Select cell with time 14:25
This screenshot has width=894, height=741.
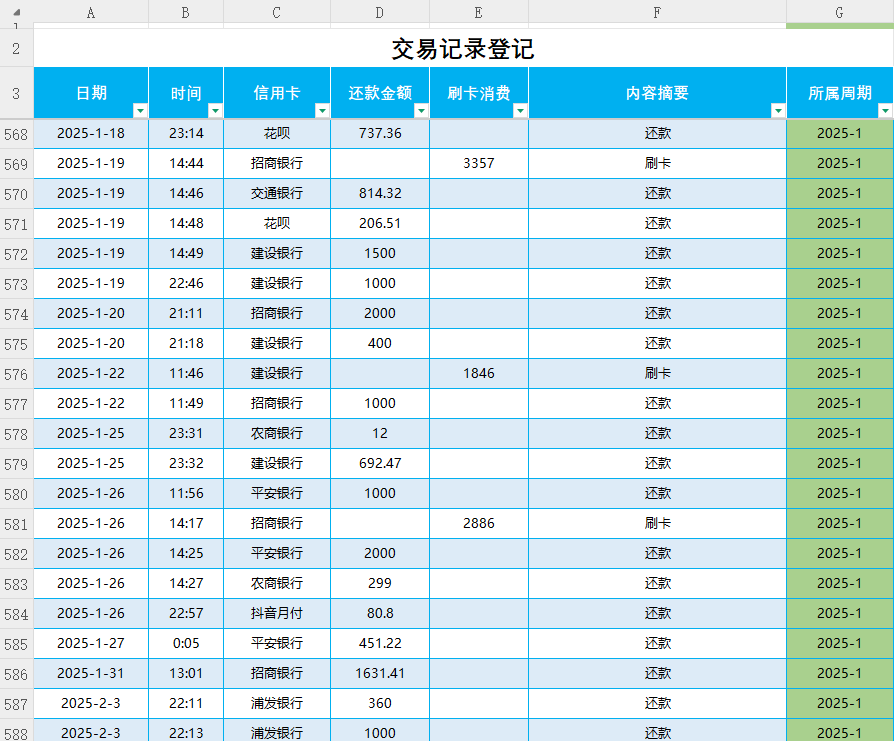click(x=186, y=554)
